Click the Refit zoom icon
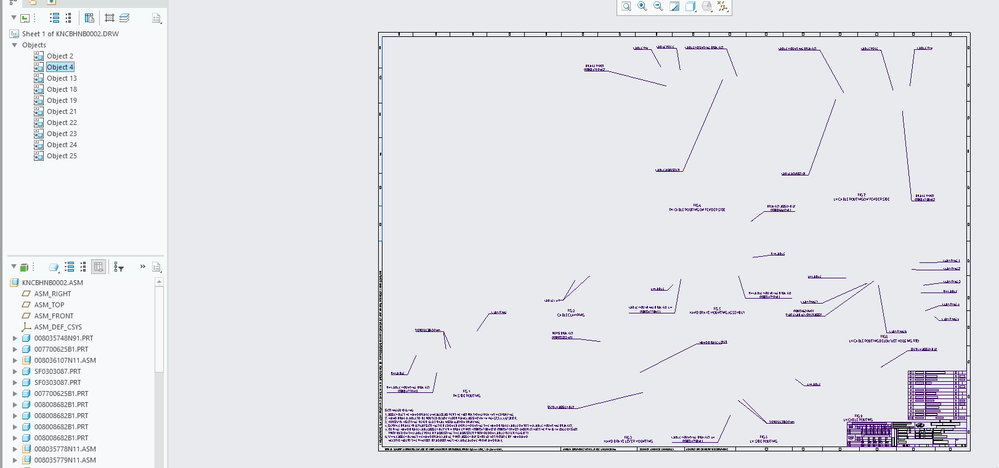999x468 pixels. (626, 6)
